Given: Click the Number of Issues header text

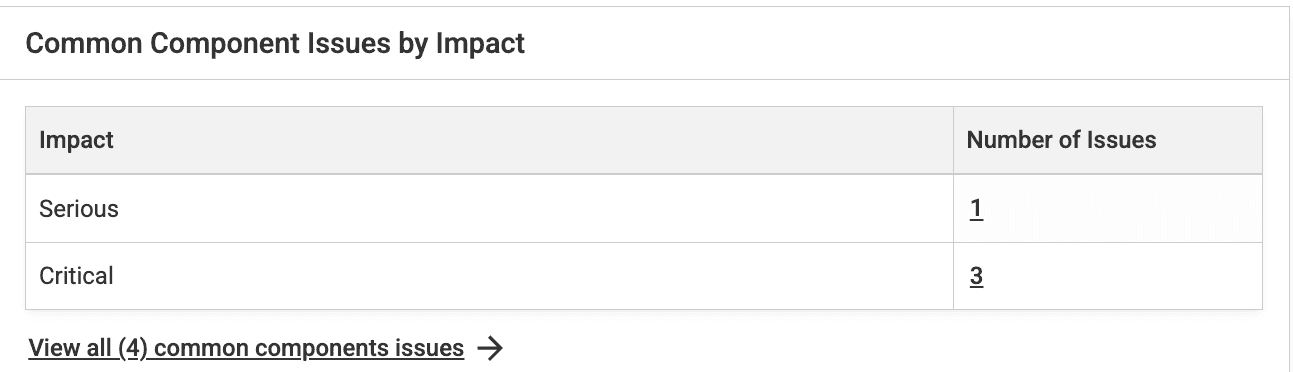Looking at the screenshot, I should (1061, 141).
